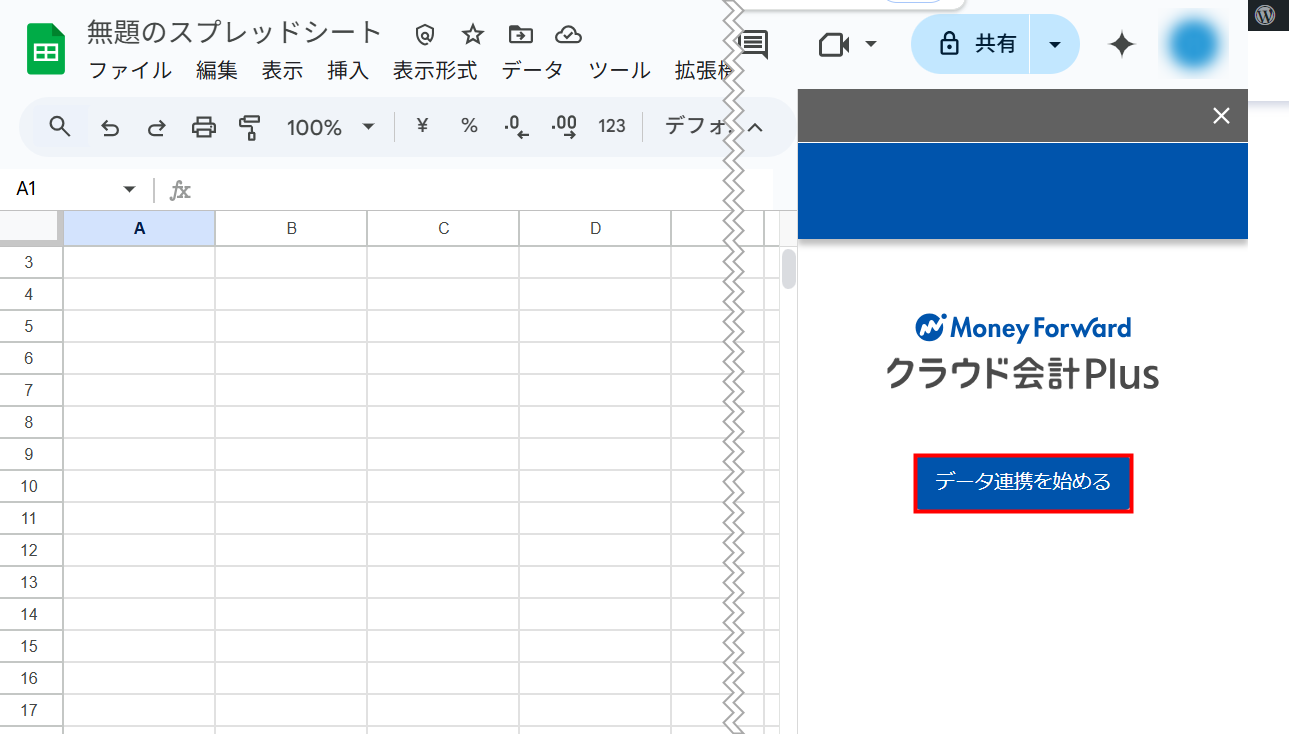The height and width of the screenshot is (734, 1289).
Task: Undo the last action
Action: click(111, 127)
